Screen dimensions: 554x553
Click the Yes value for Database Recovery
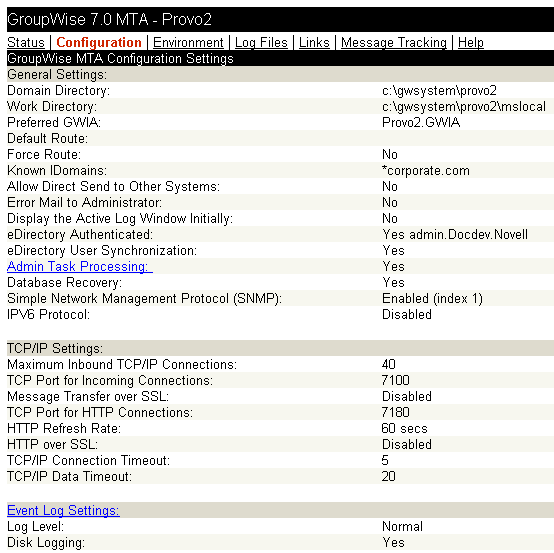(393, 282)
